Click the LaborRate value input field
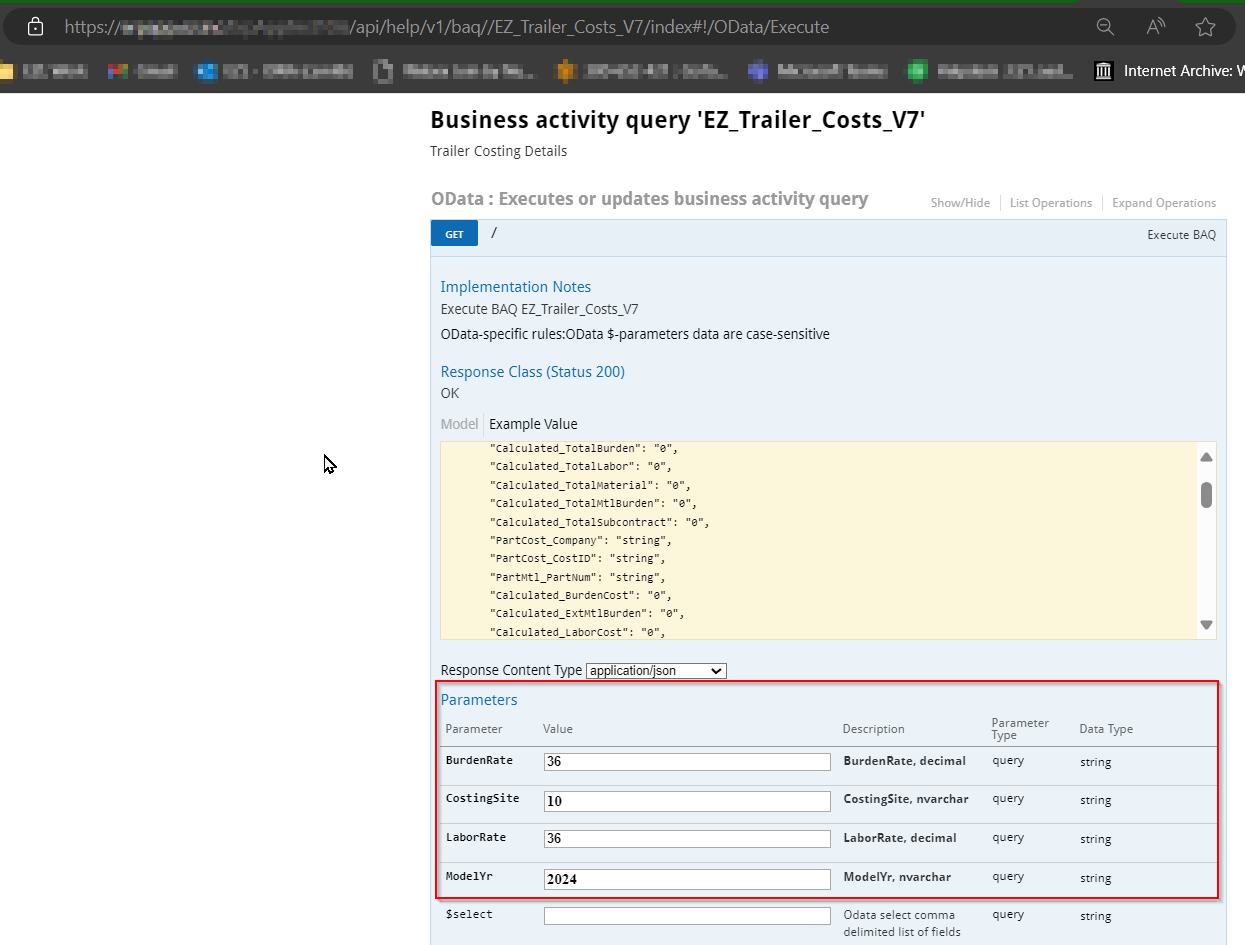The height and width of the screenshot is (945, 1245). (x=687, y=838)
